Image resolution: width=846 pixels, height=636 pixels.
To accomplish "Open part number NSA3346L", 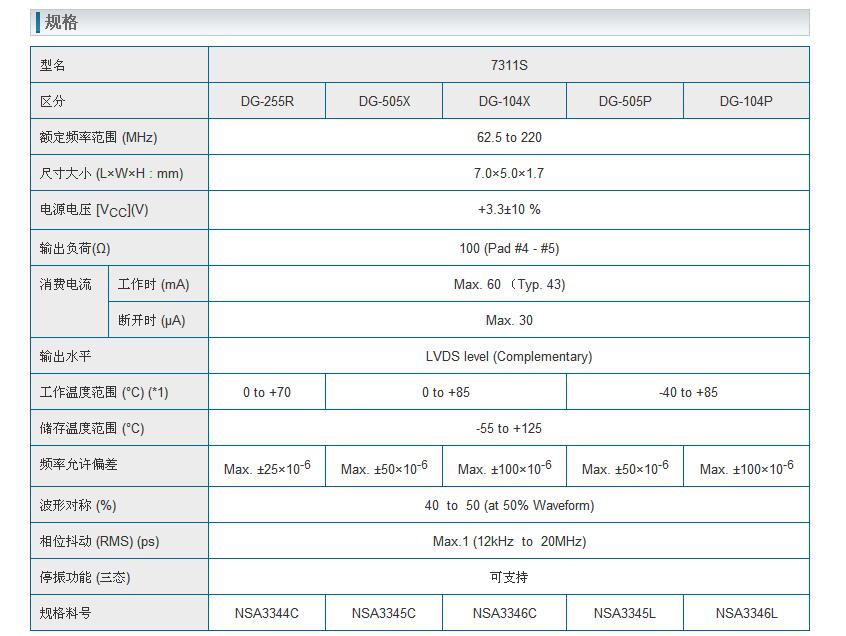I will click(746, 613).
